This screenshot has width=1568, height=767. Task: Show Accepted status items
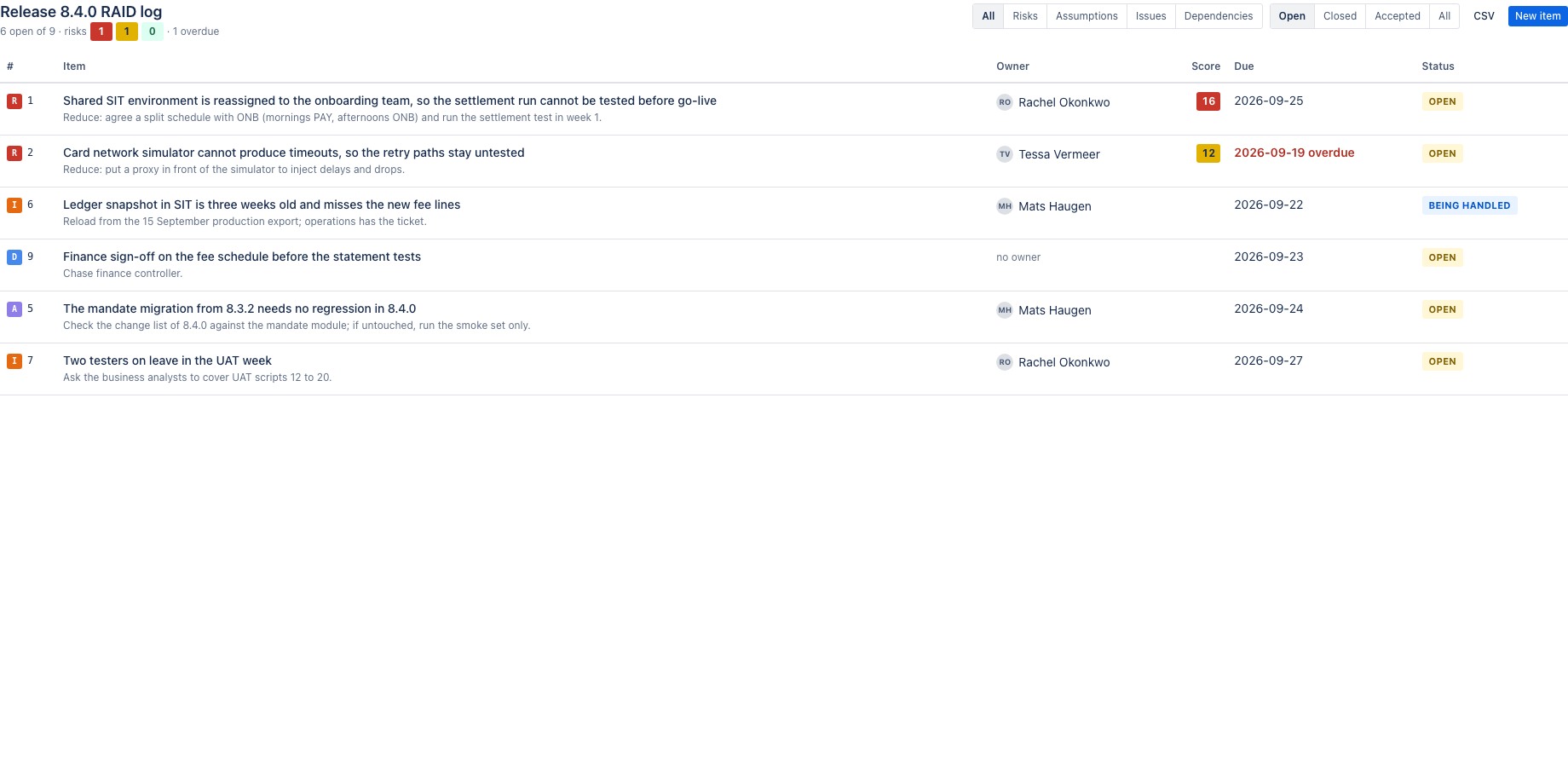(1398, 16)
